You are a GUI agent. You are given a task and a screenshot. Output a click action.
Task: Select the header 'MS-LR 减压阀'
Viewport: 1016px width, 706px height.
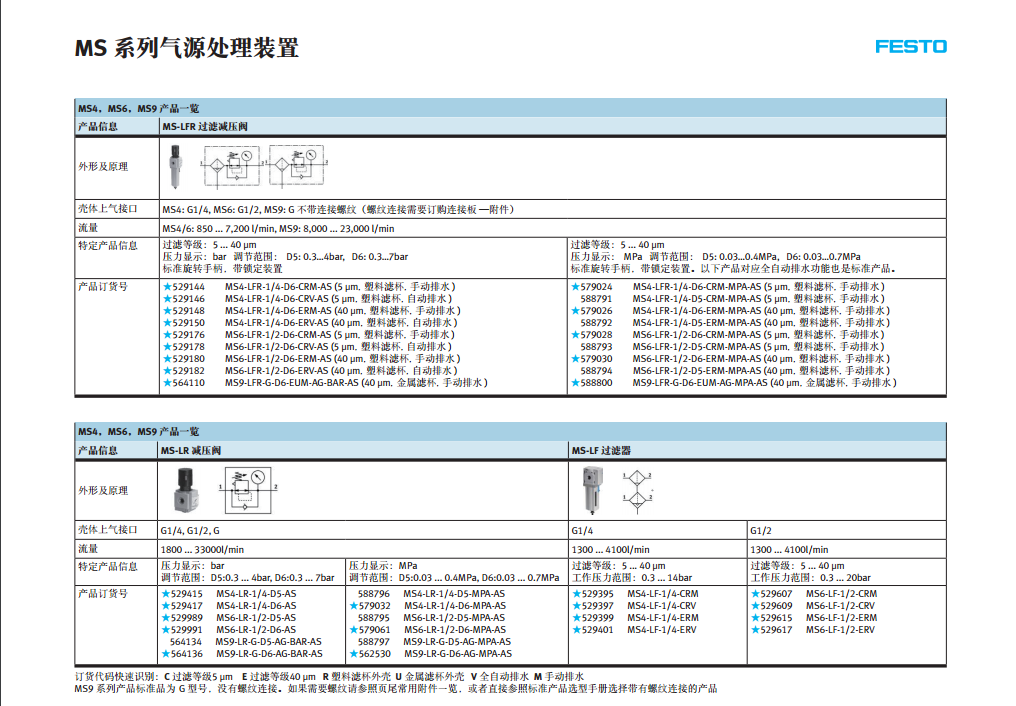tap(190, 451)
